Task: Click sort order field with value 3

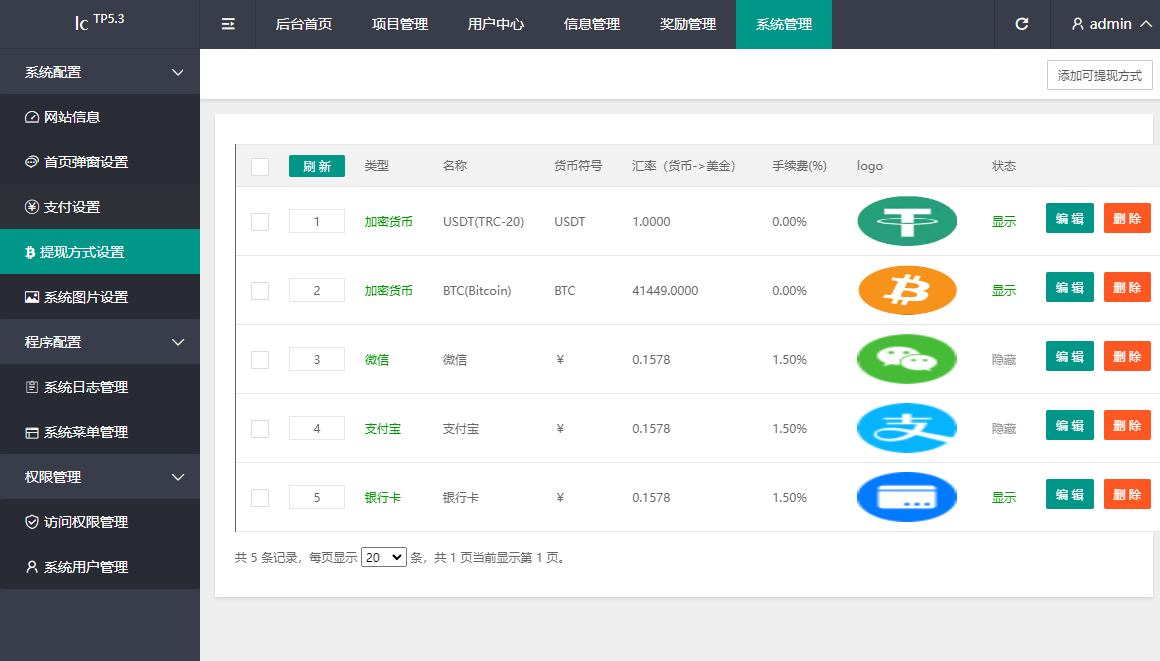Action: [x=317, y=359]
